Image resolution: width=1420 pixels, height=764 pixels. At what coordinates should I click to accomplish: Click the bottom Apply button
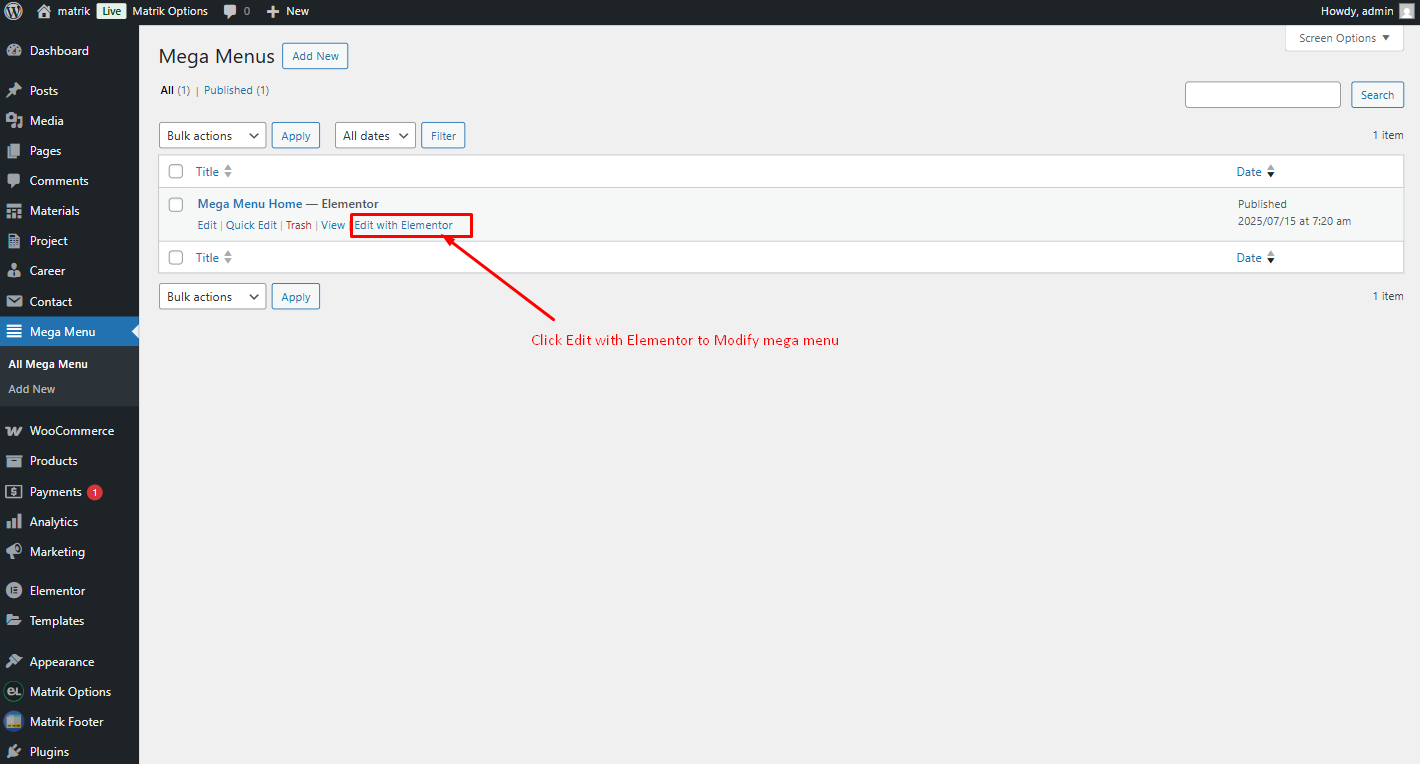click(296, 297)
